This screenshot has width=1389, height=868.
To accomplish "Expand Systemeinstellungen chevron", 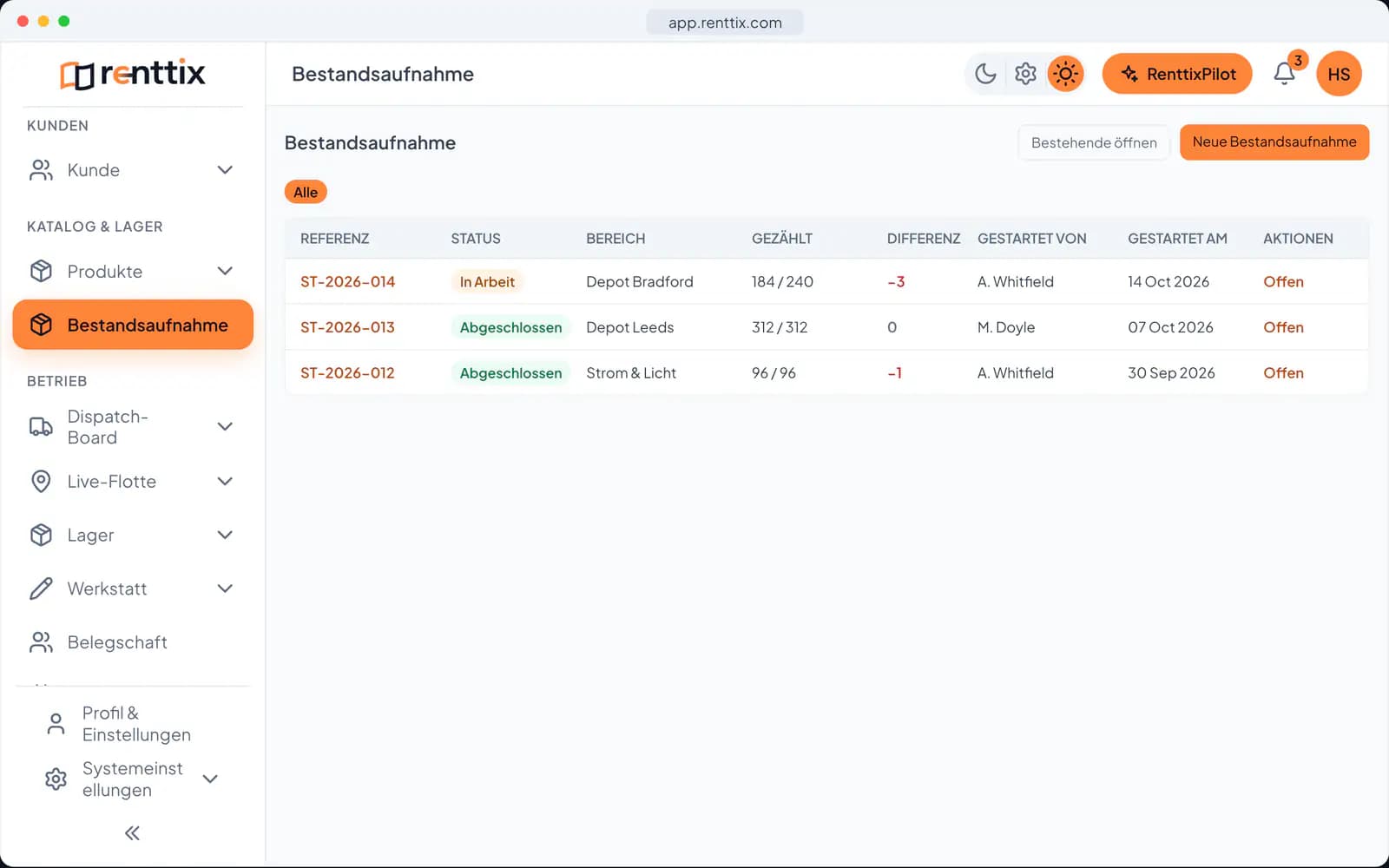I will (x=210, y=779).
